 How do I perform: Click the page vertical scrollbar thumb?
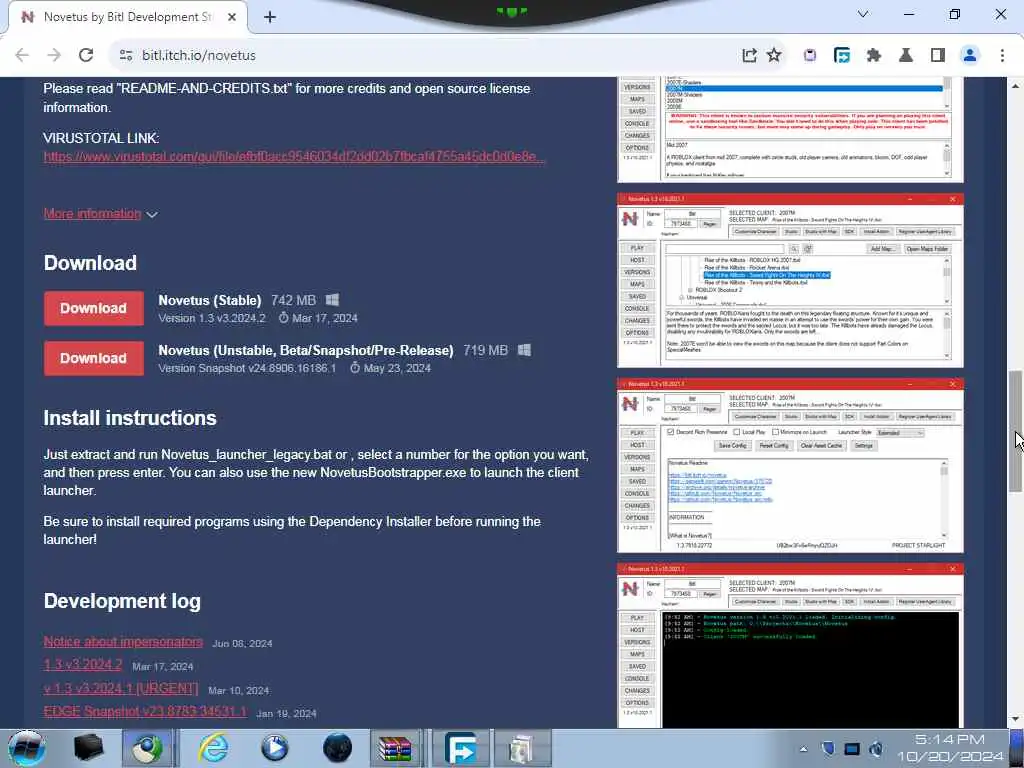[x=1016, y=431]
